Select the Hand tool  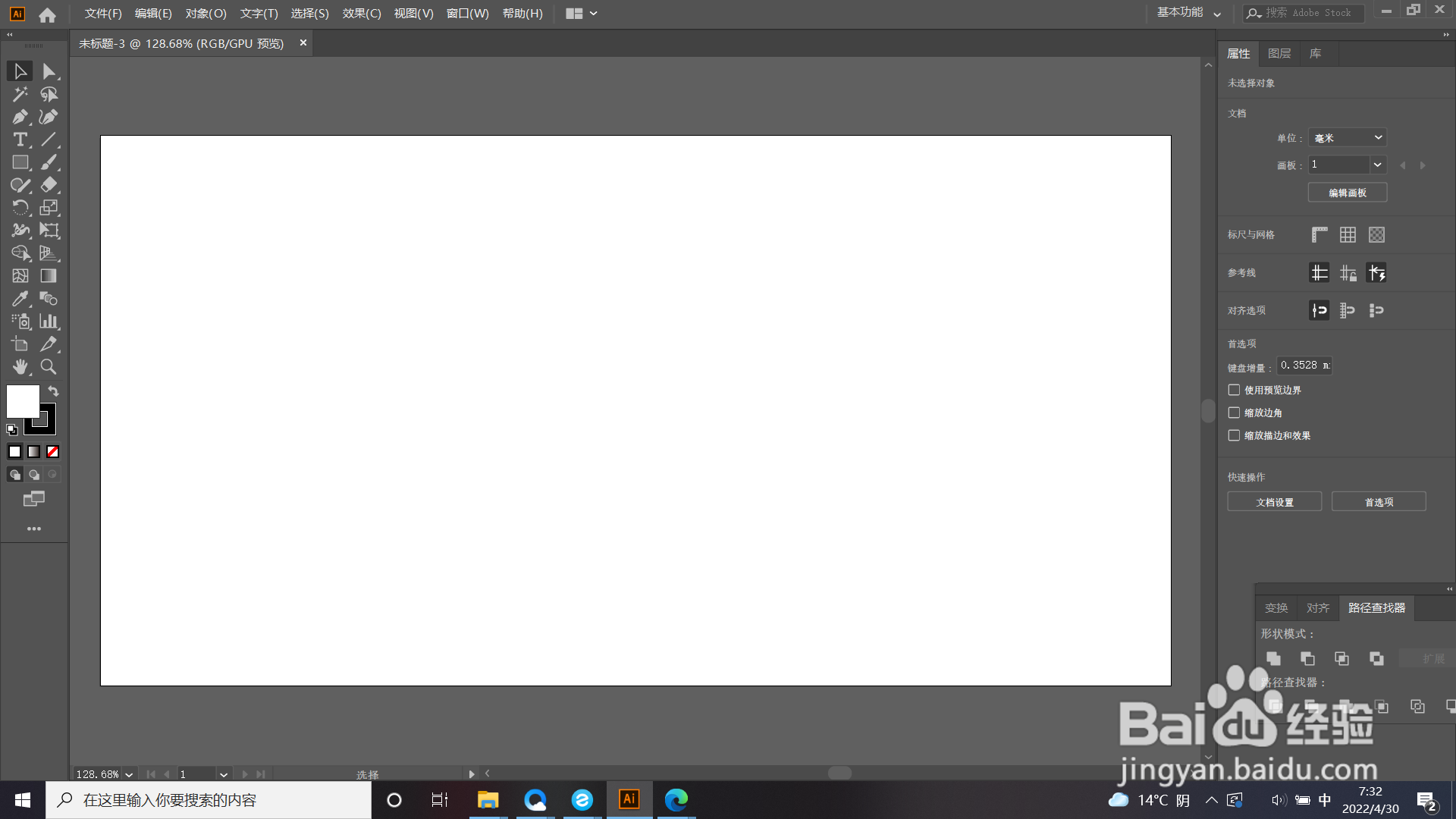(x=20, y=367)
